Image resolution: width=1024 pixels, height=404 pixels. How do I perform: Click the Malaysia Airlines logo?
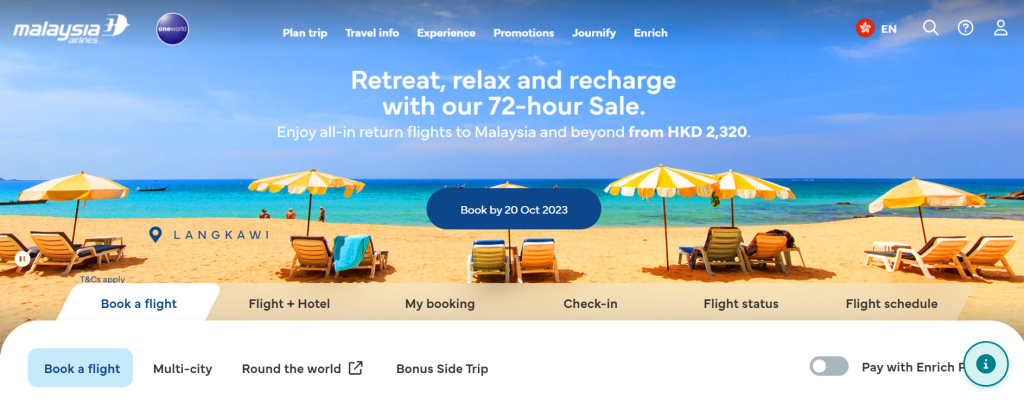click(71, 29)
